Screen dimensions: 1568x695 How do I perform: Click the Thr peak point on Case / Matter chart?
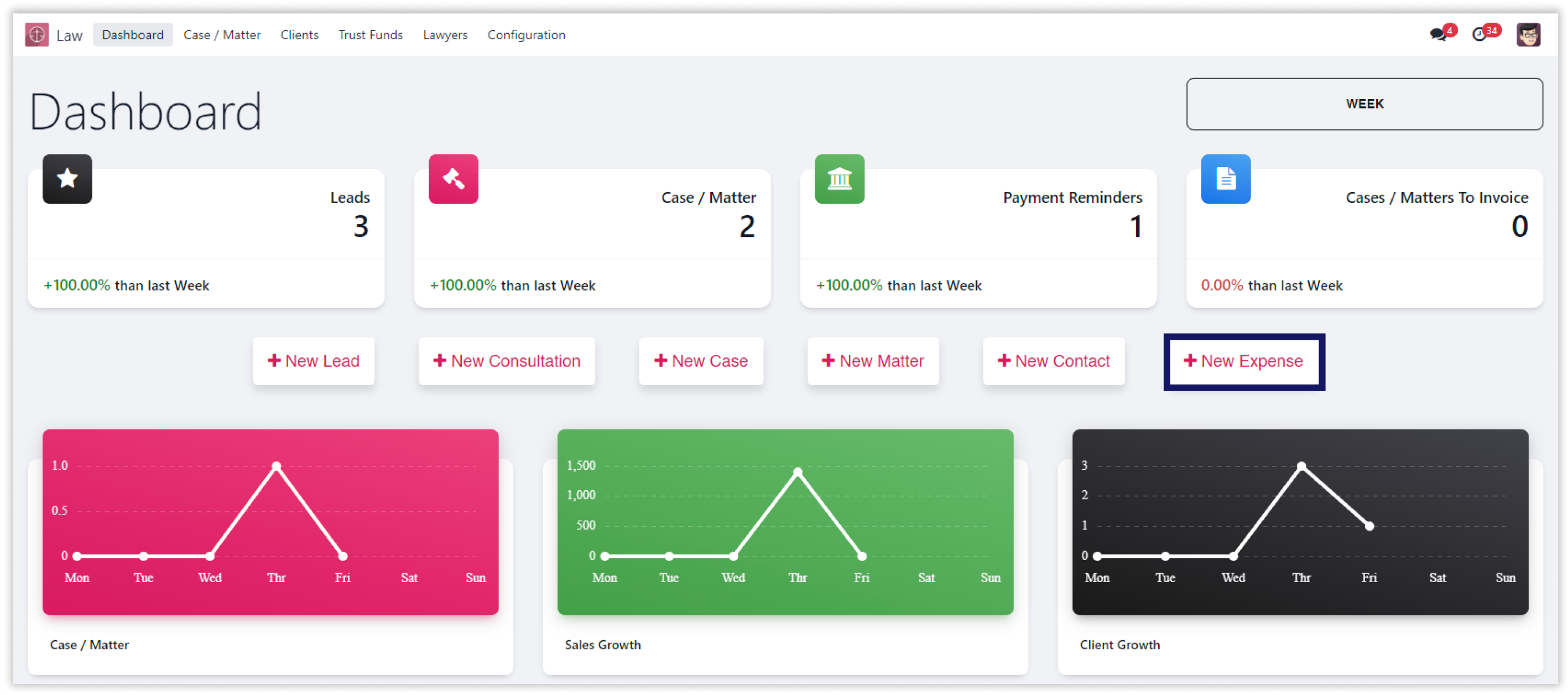point(277,466)
